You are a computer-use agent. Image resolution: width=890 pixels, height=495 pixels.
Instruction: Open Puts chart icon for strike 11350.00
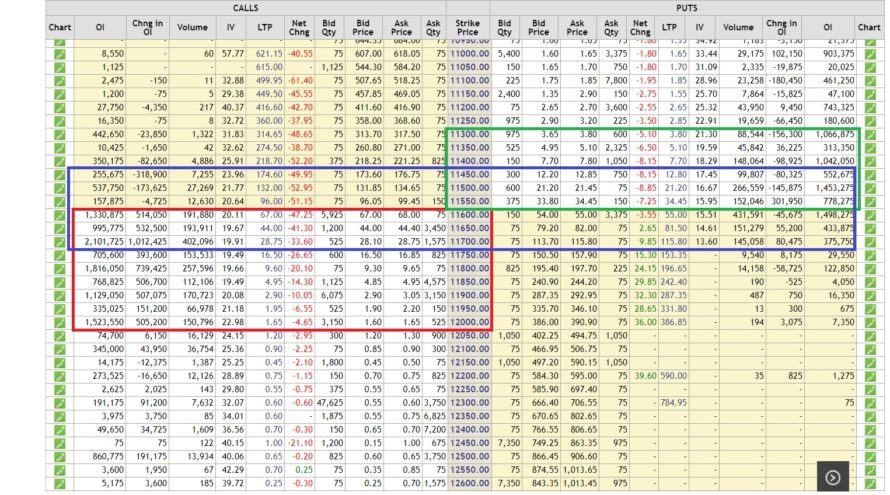click(870, 148)
